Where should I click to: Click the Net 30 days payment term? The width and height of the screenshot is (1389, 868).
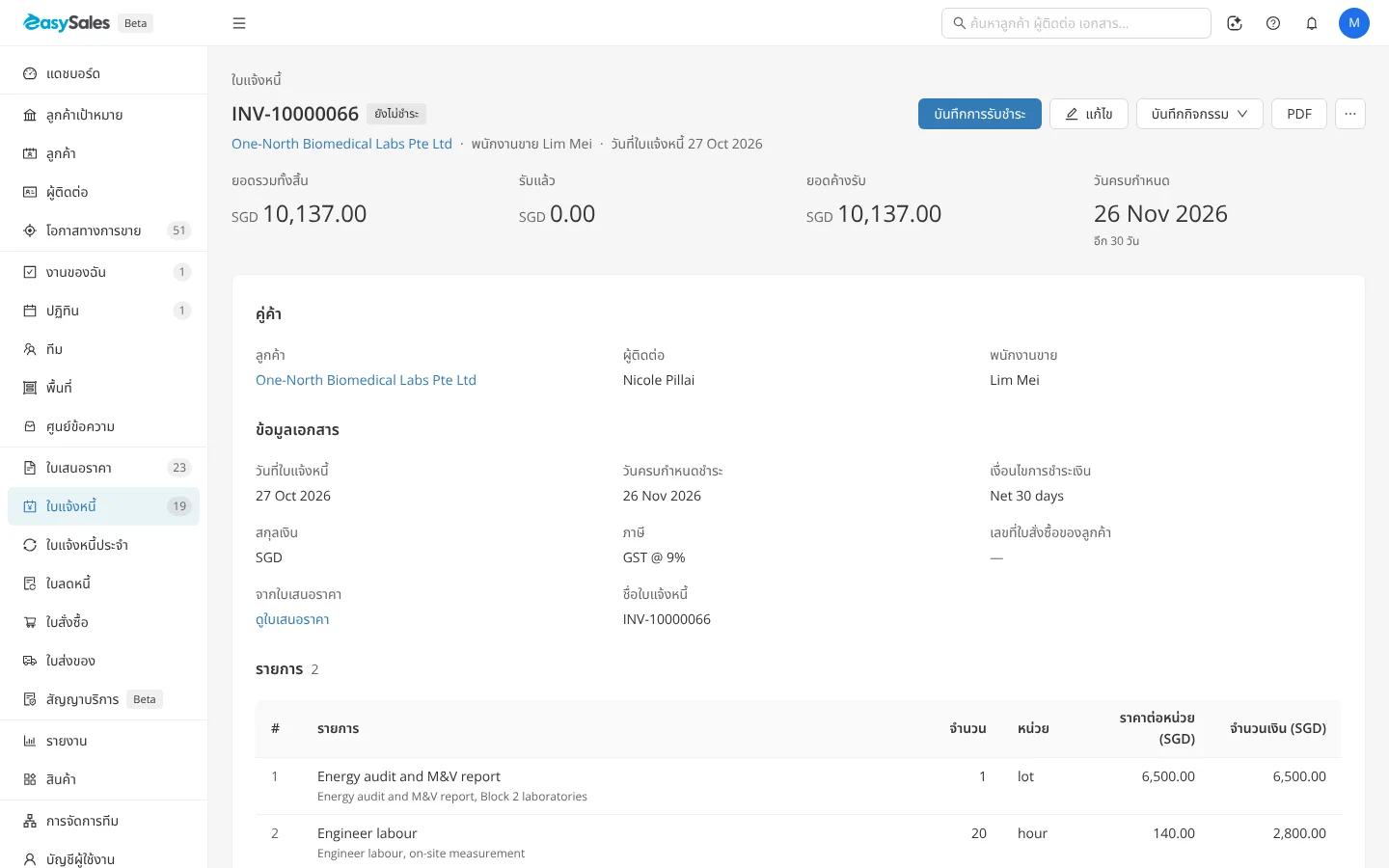(1026, 496)
